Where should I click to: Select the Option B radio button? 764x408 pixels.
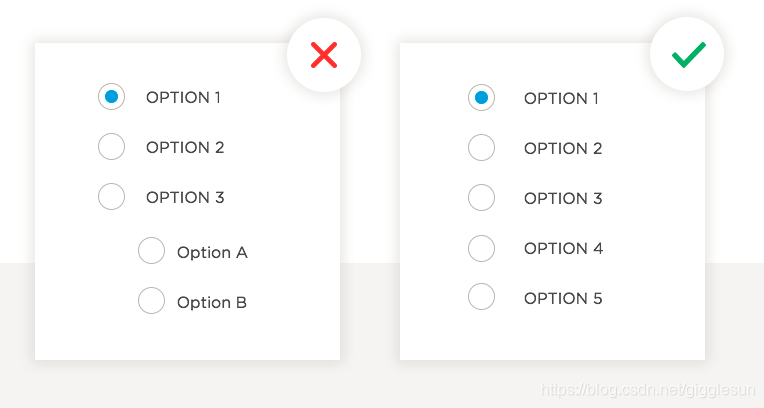click(x=151, y=300)
